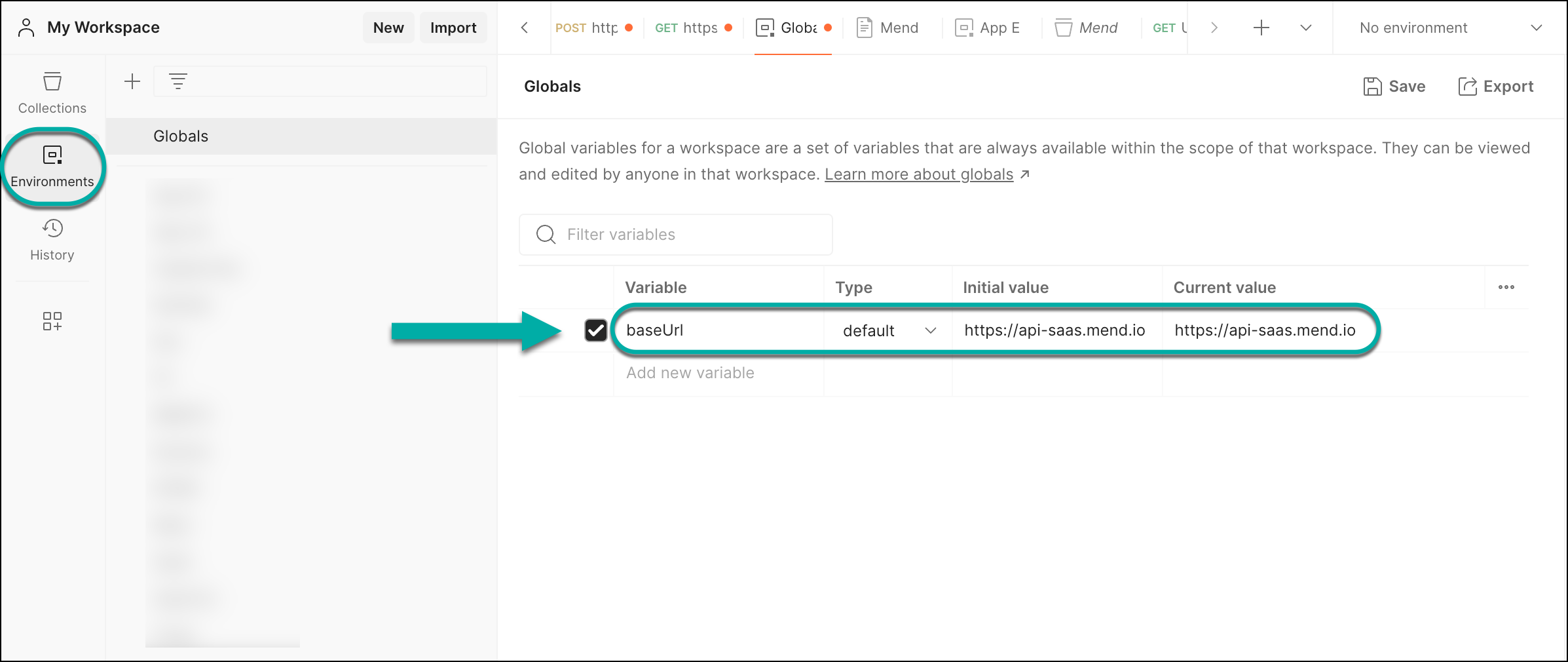Open the Environments sidebar panel
Viewport: 1568px width, 662px height.
click(x=52, y=166)
